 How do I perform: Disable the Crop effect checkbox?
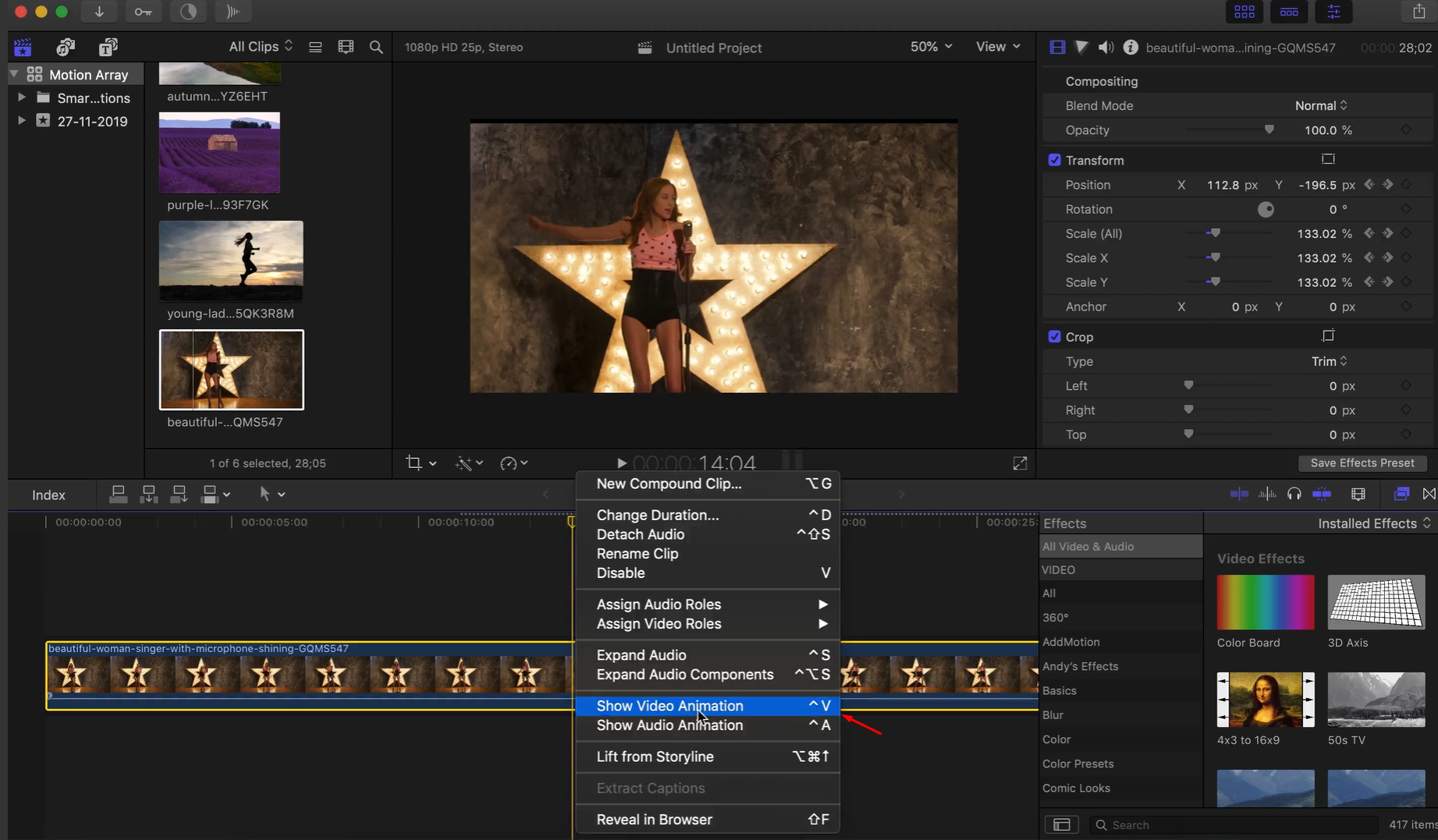click(x=1054, y=335)
